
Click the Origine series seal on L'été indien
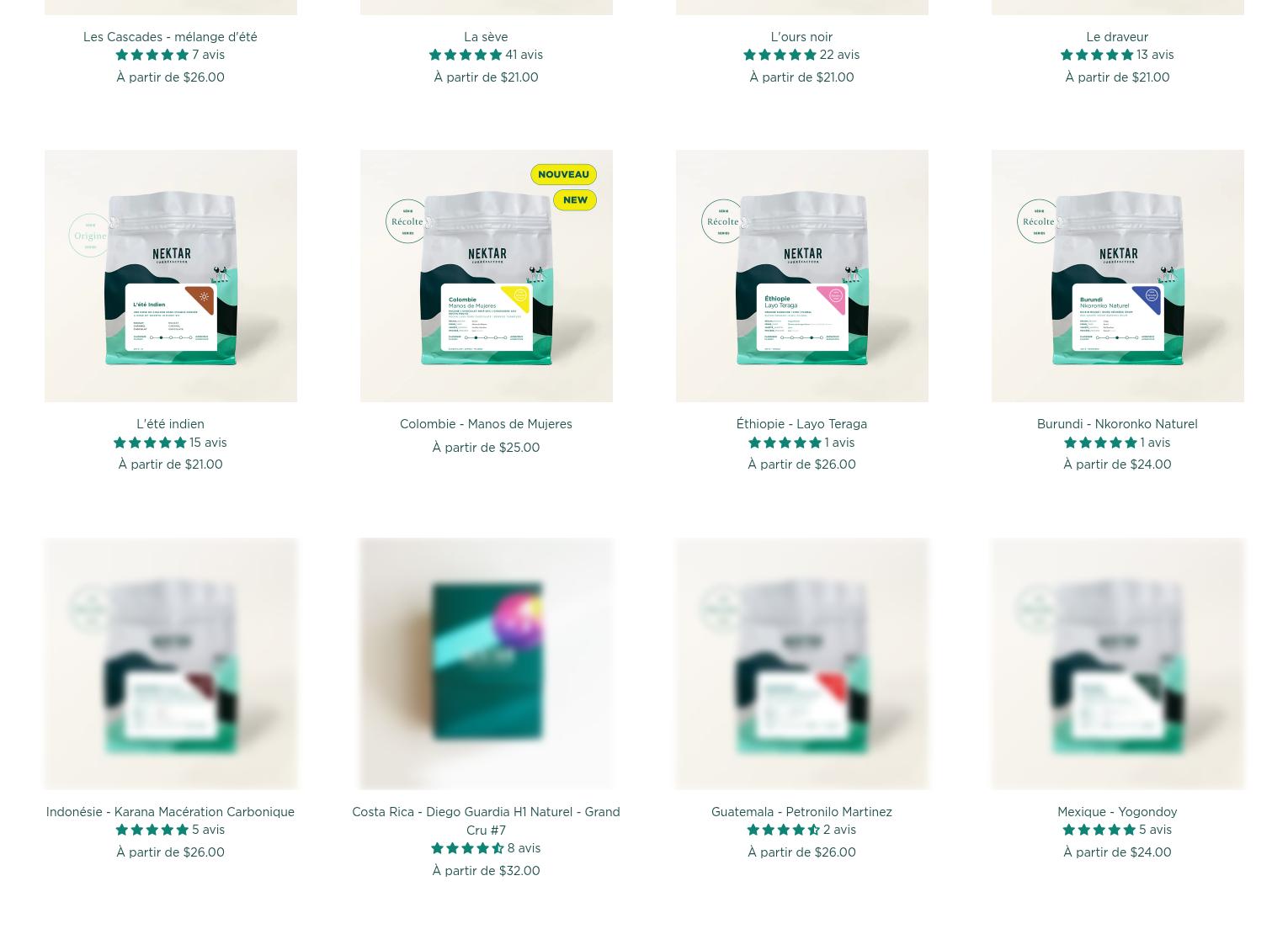[90, 236]
